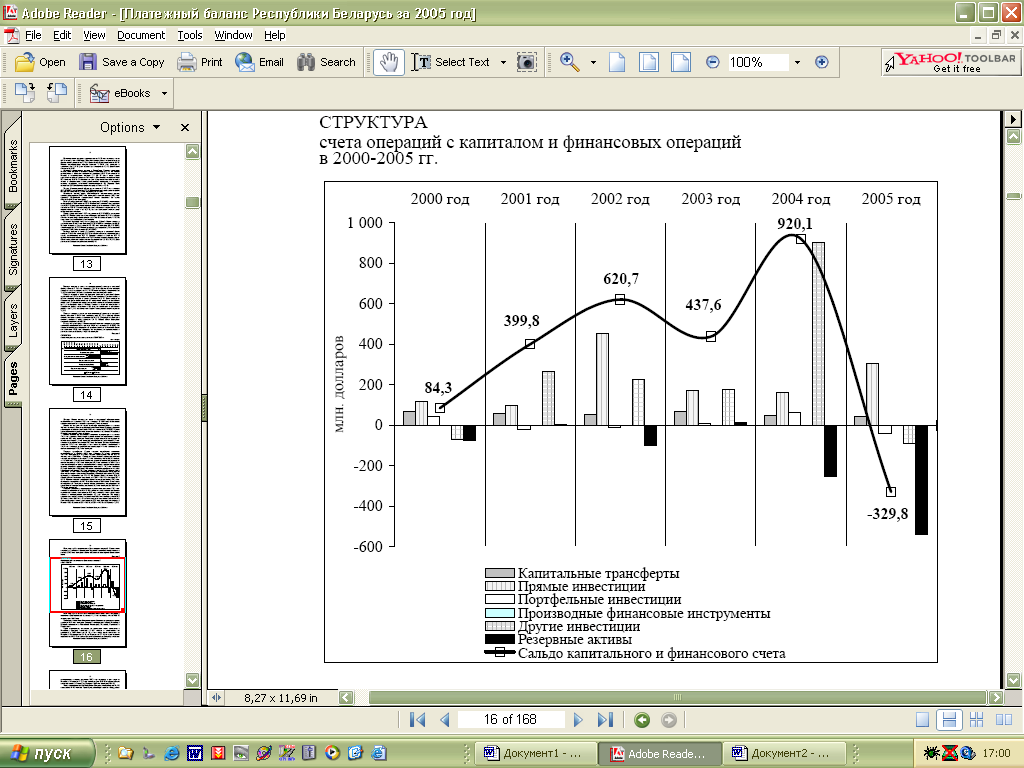Zoom out with the minus button
Image resolution: width=1024 pixels, height=768 pixels.
(712, 62)
